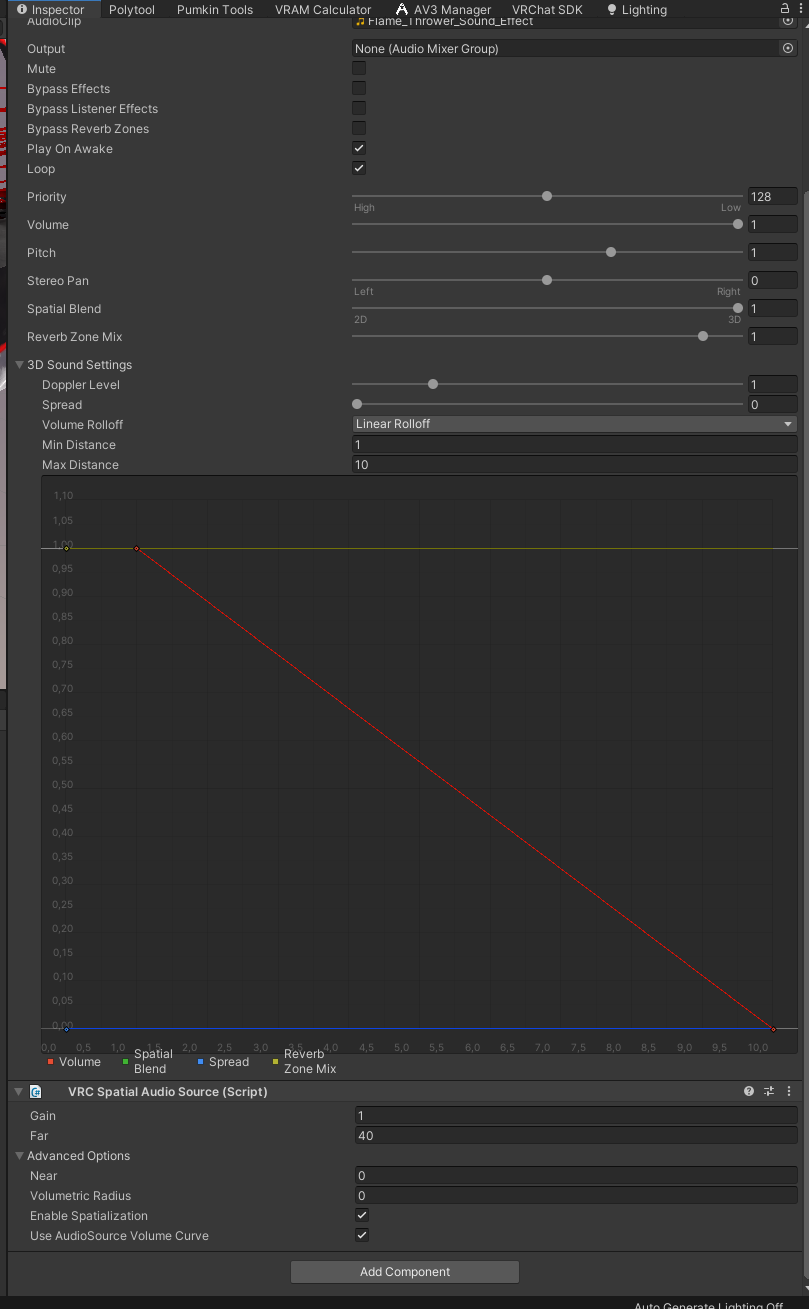This screenshot has width=809, height=1309.
Task: Collapse the Advanced Options foldout
Action: click(20, 1156)
